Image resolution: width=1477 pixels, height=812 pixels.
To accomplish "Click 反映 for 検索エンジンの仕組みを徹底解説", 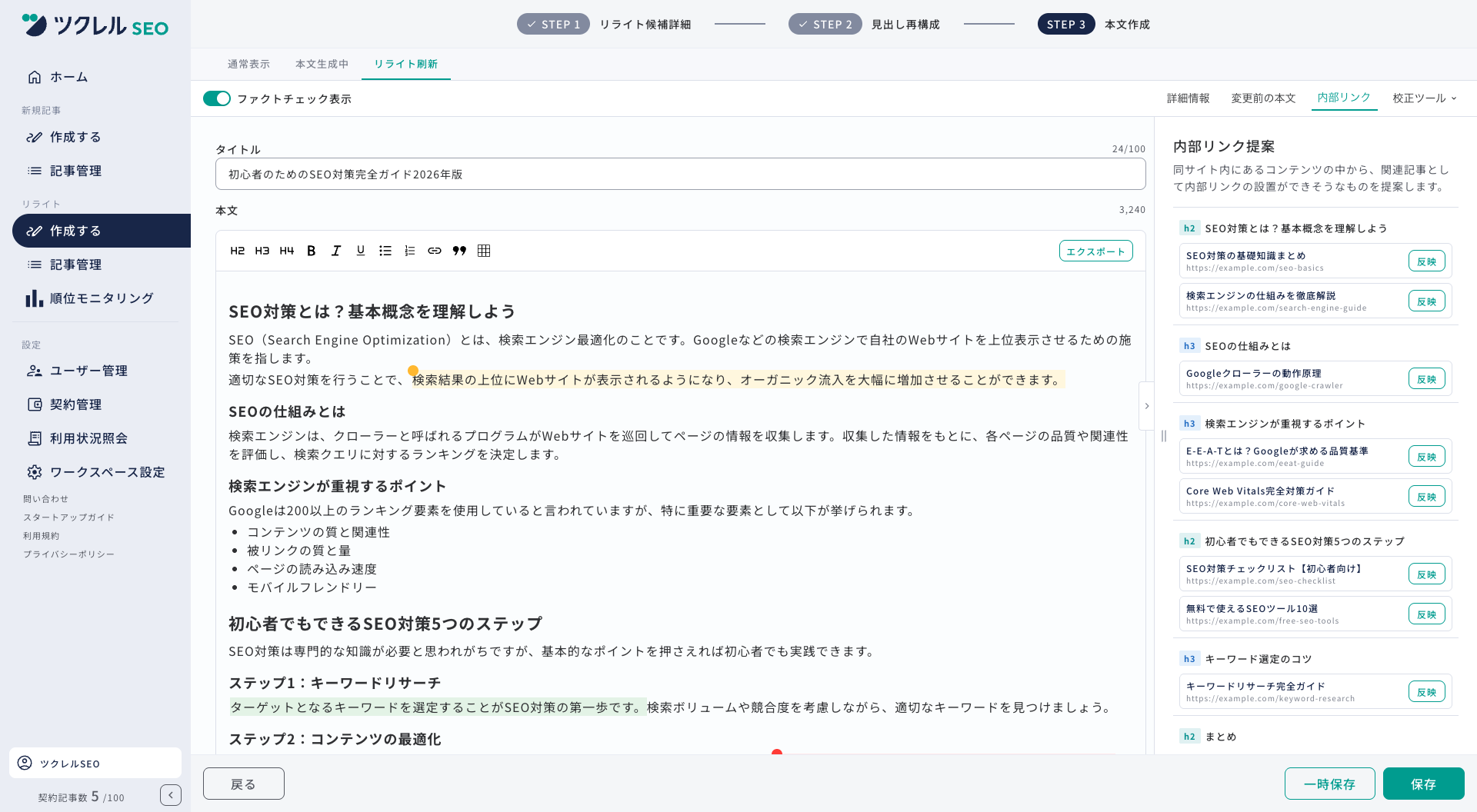I will click(x=1427, y=301).
